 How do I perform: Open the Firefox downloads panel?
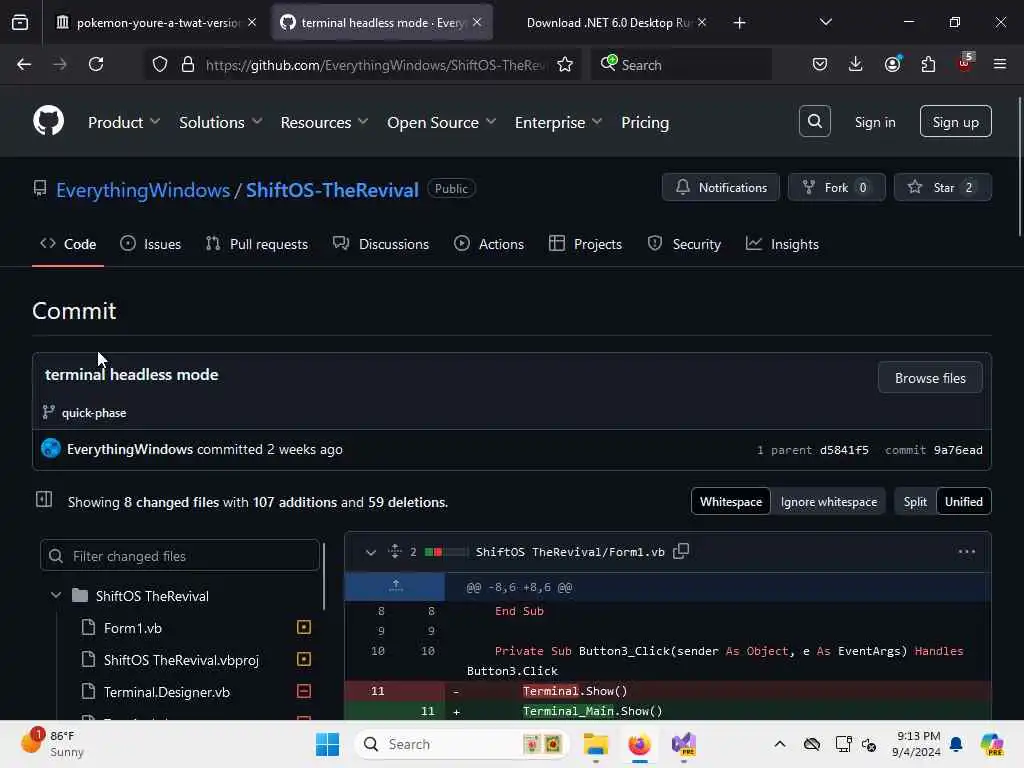856,64
